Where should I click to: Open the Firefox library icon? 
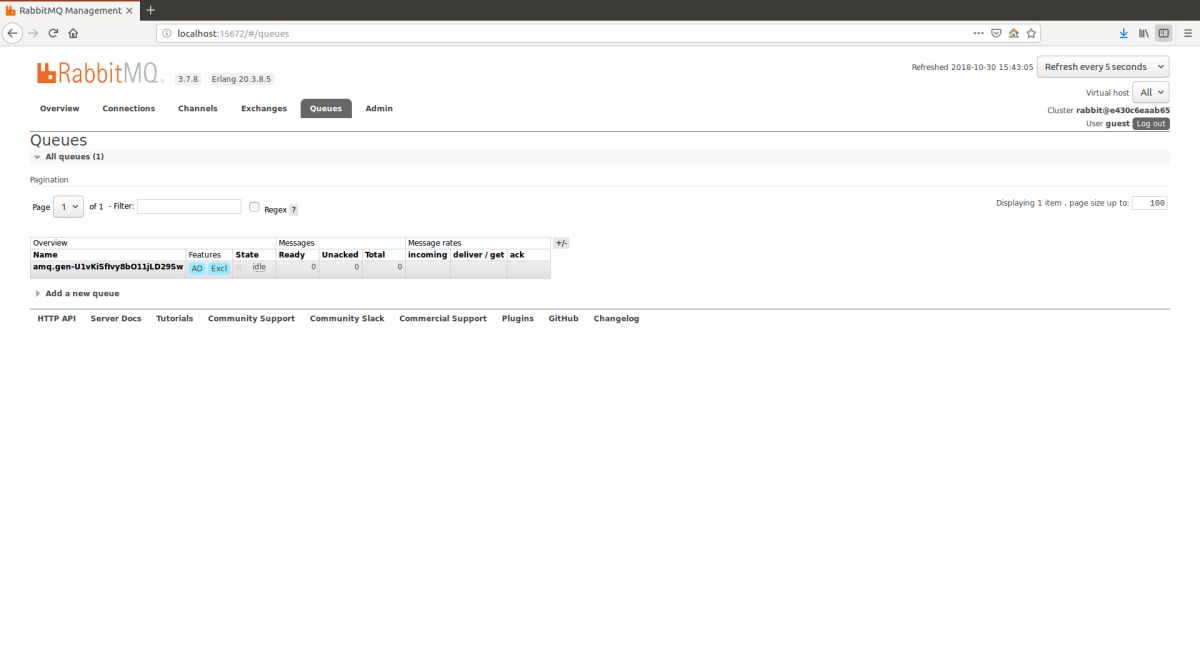point(1143,33)
